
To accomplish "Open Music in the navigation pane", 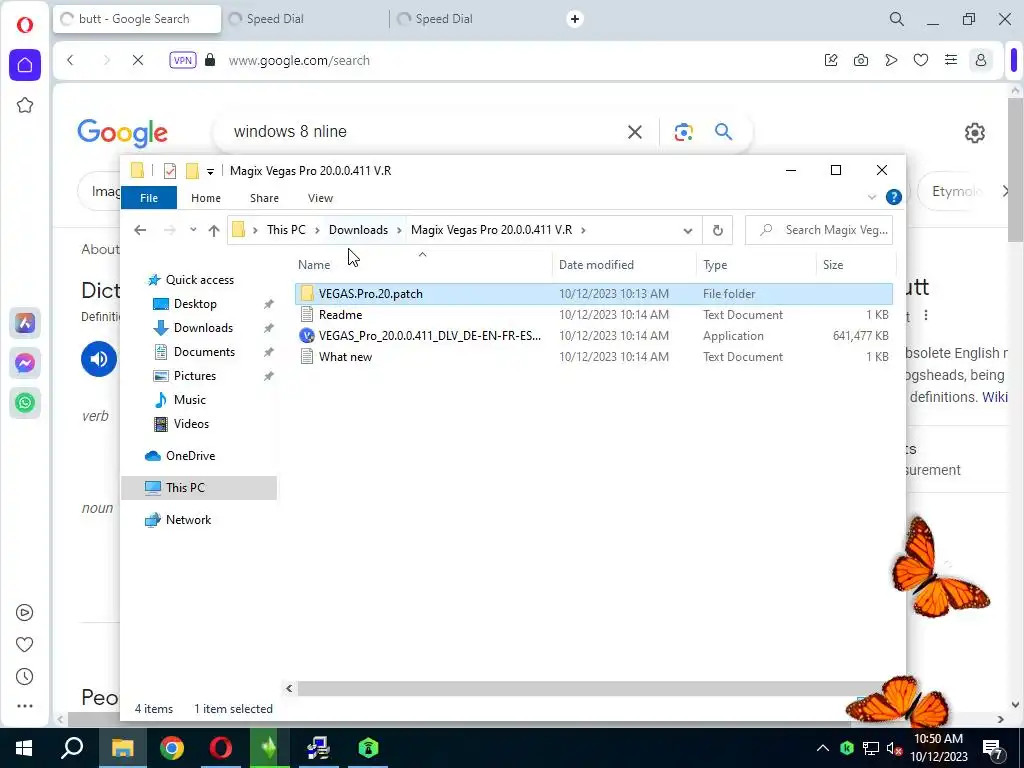I will pyautogui.click(x=189, y=400).
